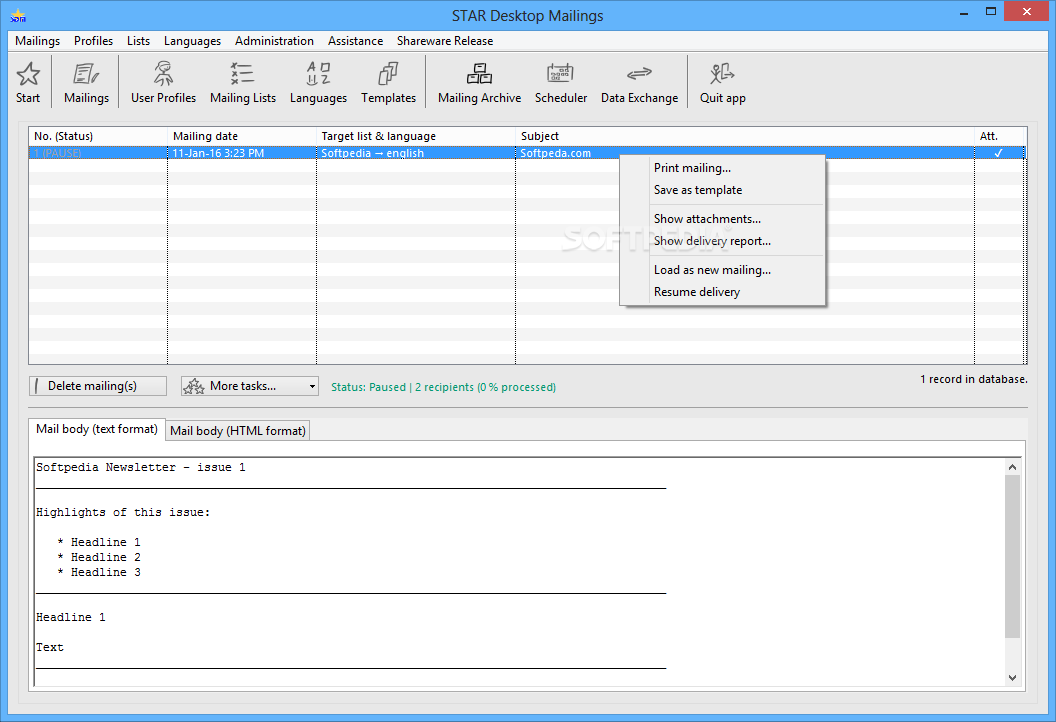Choose Load as new mailing...
The height and width of the screenshot is (722, 1056).
click(x=723, y=270)
